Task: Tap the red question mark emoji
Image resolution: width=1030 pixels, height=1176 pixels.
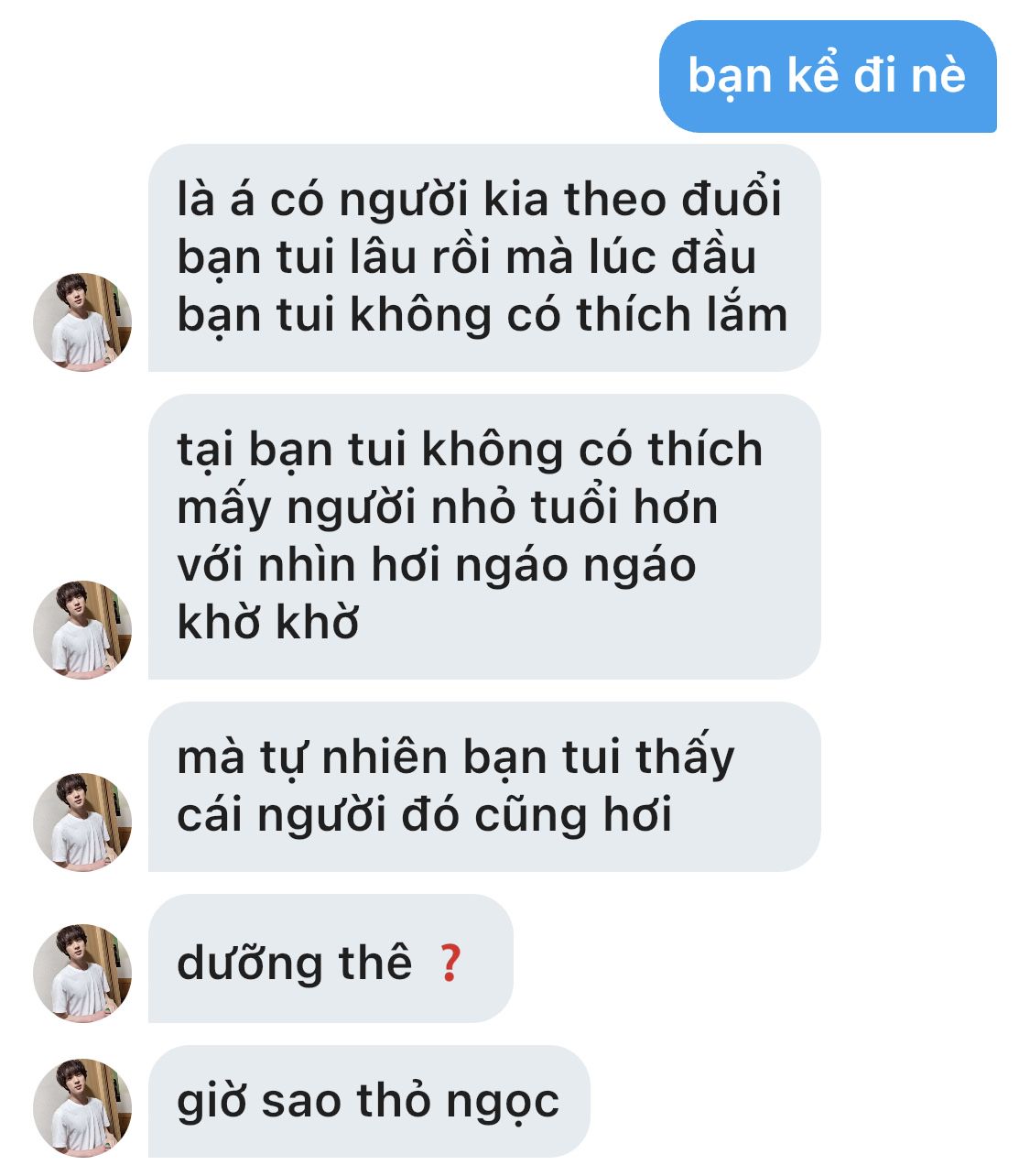Action: [x=449, y=964]
